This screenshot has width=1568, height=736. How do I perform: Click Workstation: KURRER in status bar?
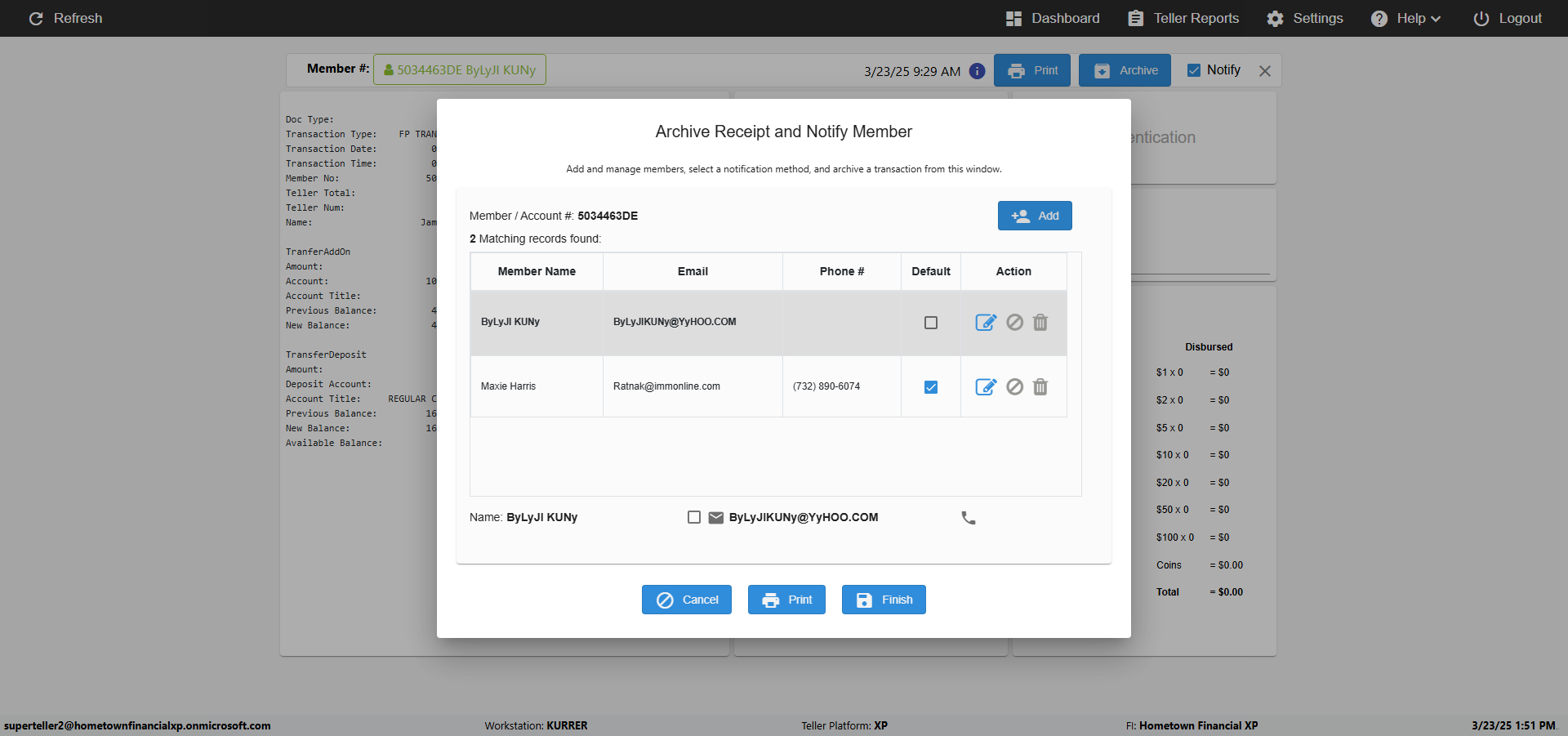(x=536, y=725)
